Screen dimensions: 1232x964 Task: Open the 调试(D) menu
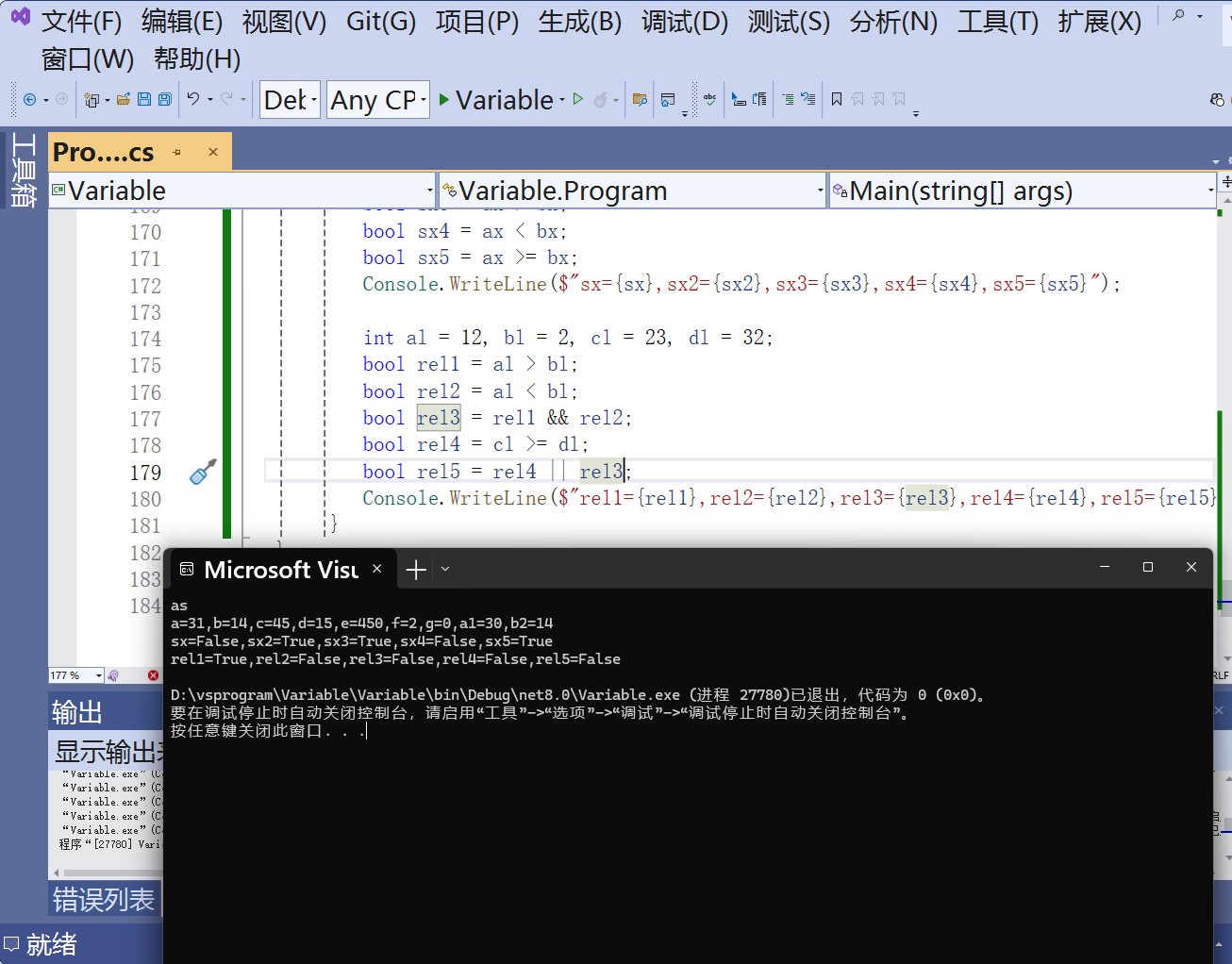[x=685, y=22]
